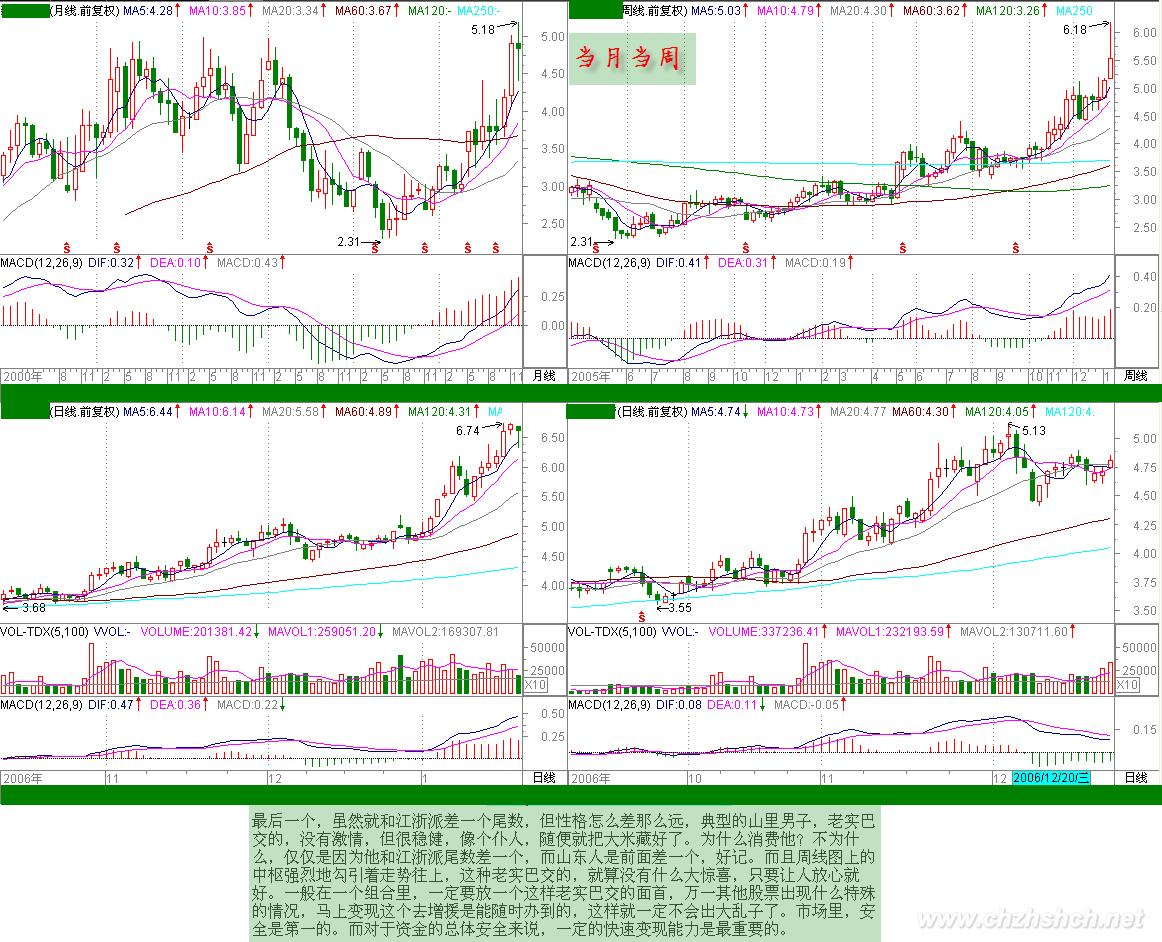Click the 6.74 high price marker in daily chart
The image size is (1162, 942).
[467, 430]
